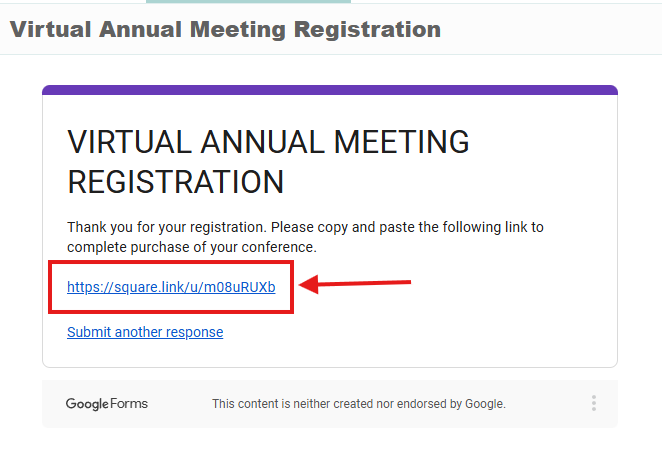Click gray footer bar between logo and disclaimer

click(180, 404)
